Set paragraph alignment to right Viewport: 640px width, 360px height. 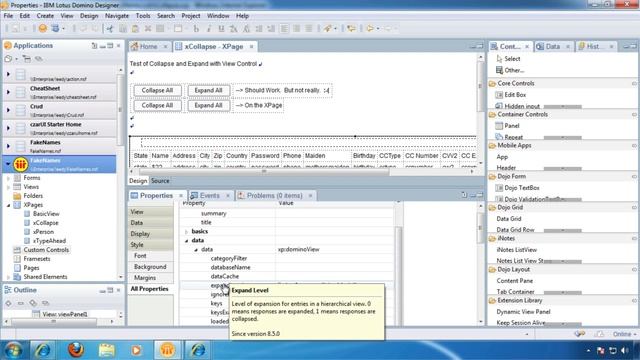(309, 29)
